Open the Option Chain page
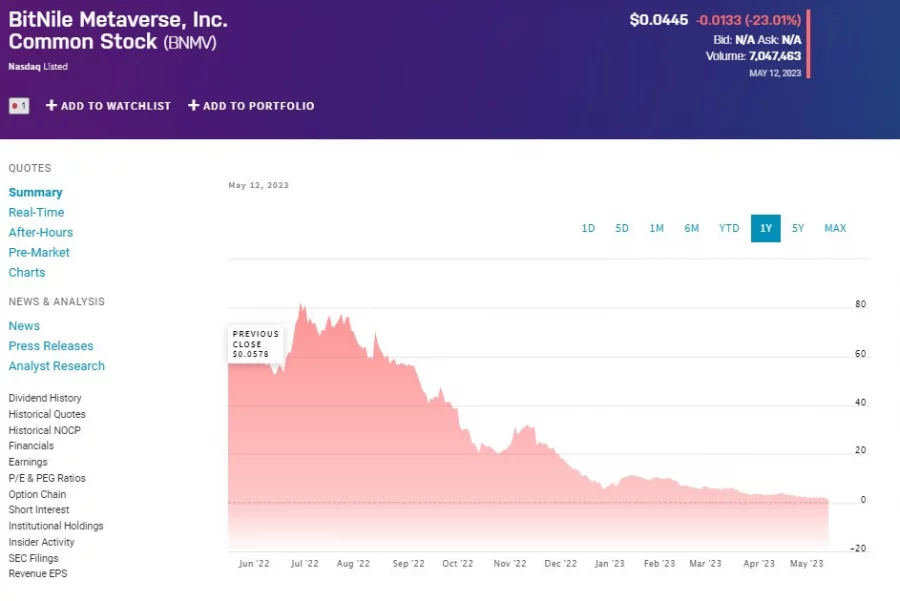The height and width of the screenshot is (601, 900). (37, 494)
